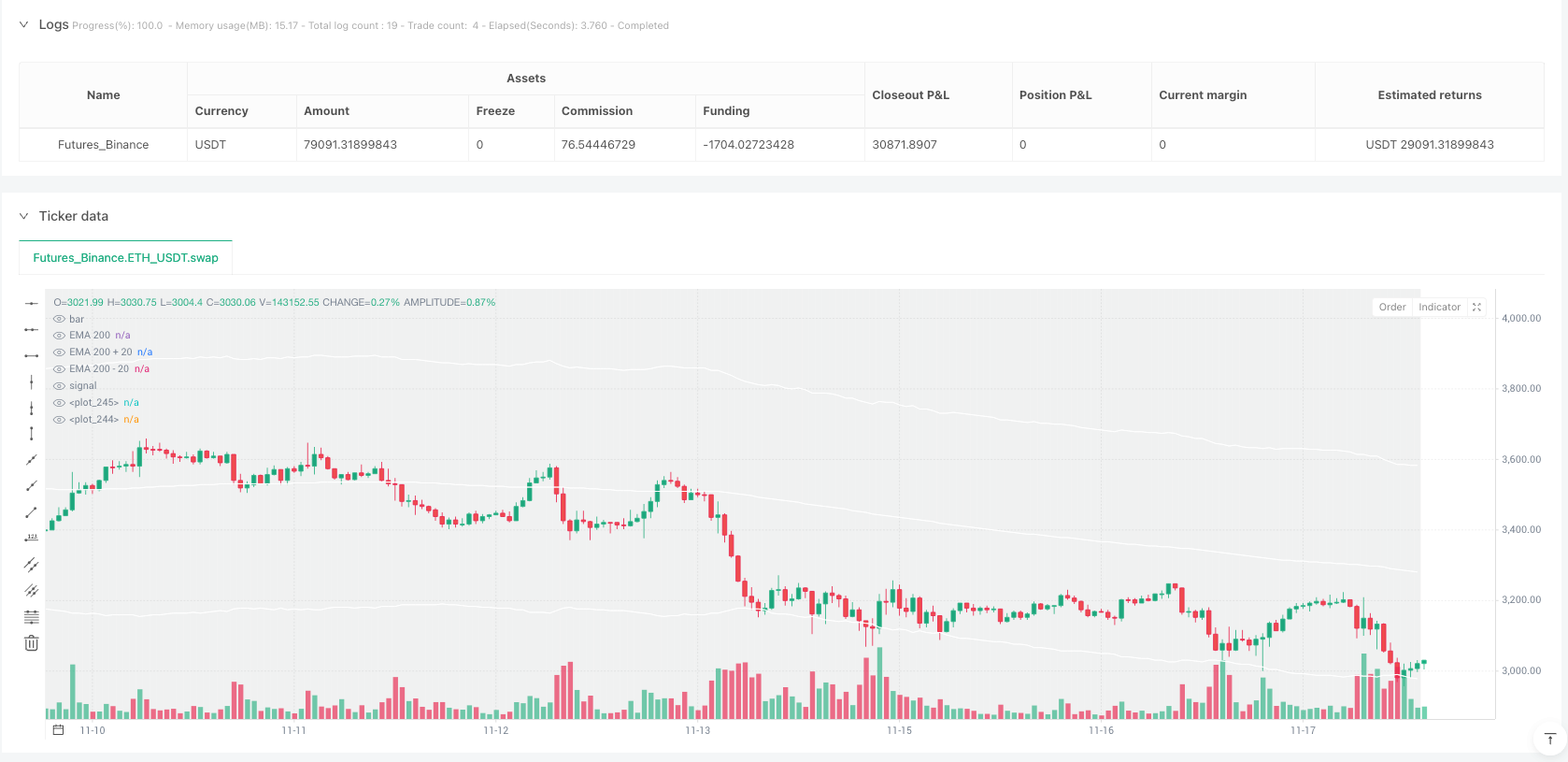The height and width of the screenshot is (762, 1568).
Task: Click the Amount column header
Action: (x=382, y=111)
